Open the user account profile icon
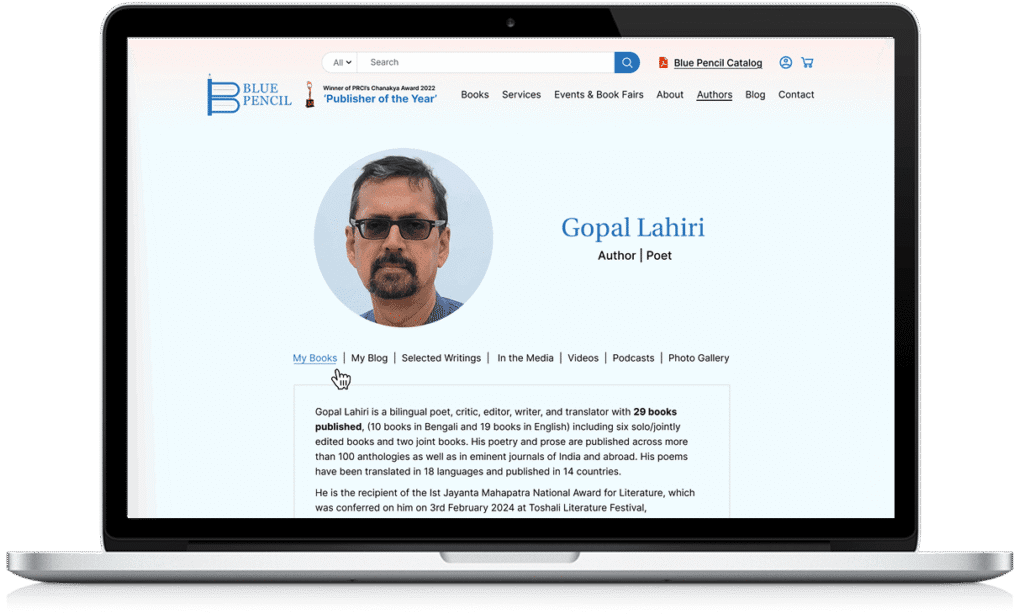 [x=785, y=63]
